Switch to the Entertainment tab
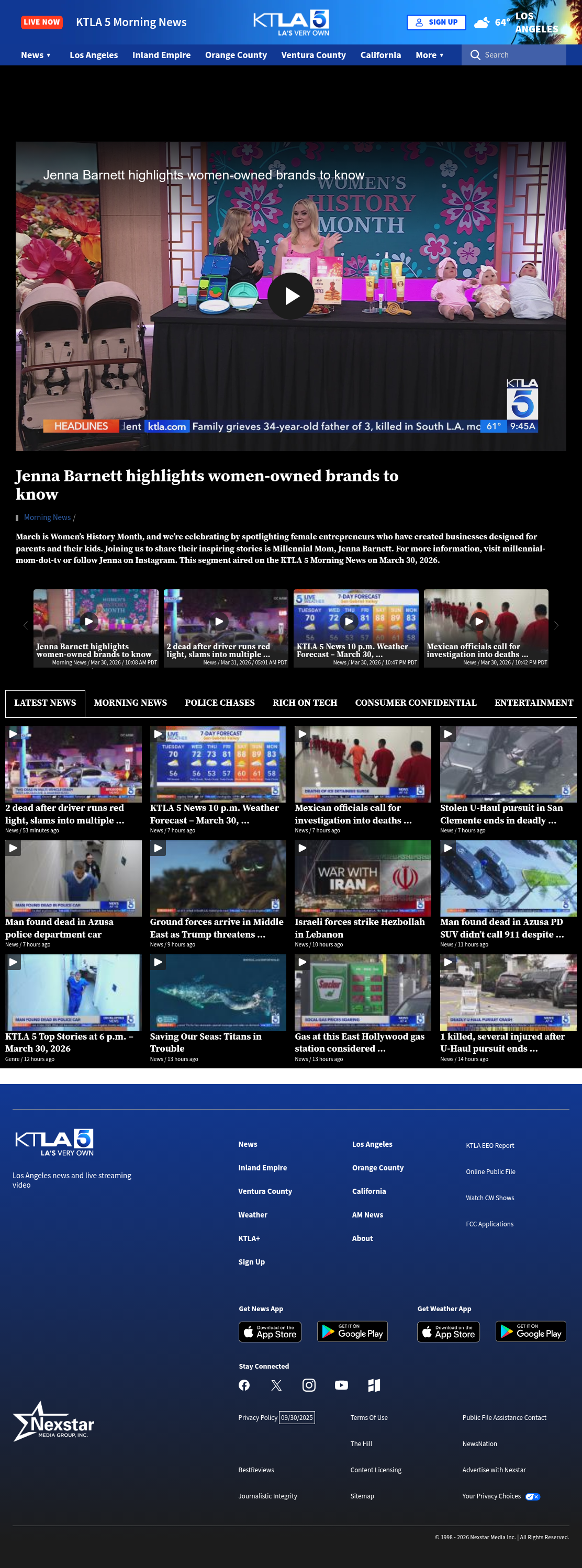This screenshot has width=582, height=1568. point(534,703)
